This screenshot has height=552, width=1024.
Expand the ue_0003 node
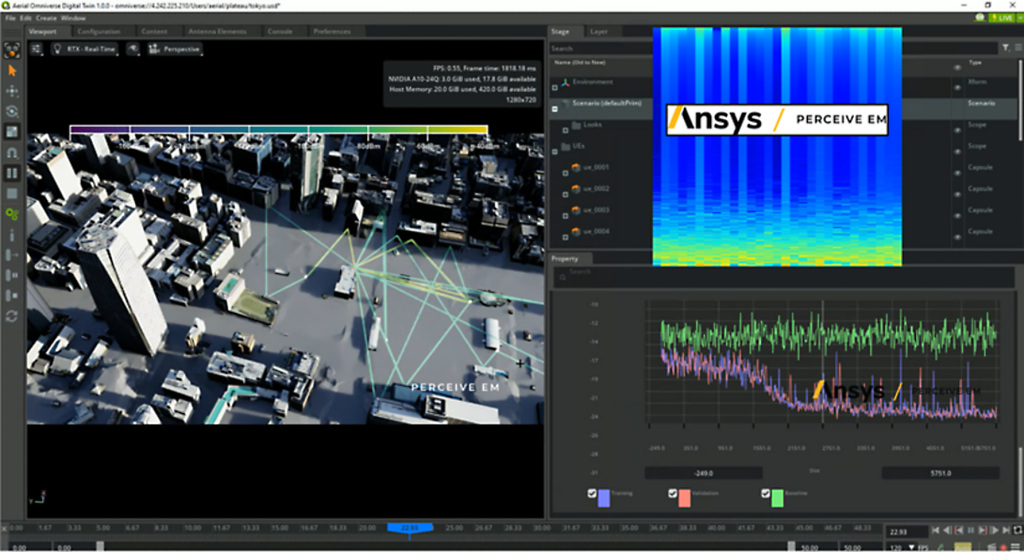point(566,216)
